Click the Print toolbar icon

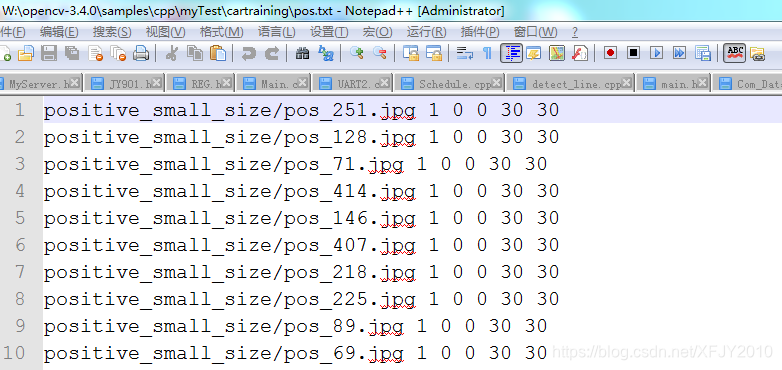pos(141,53)
